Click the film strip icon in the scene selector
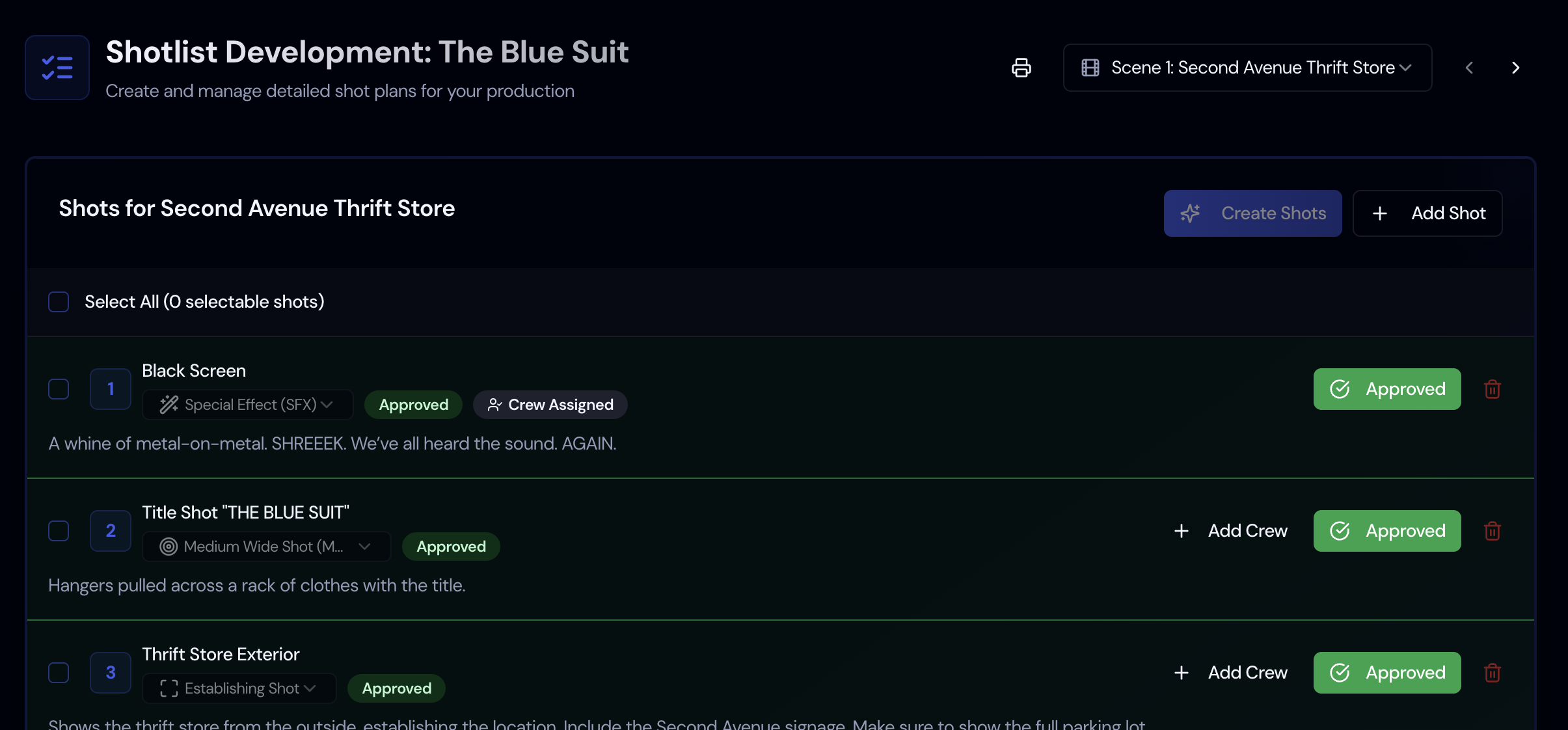 point(1089,67)
